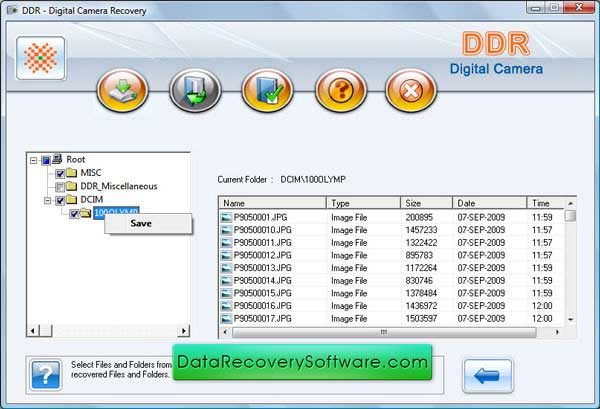This screenshot has height=409, width=600.
Task: Click the MISC folder icon
Action: pyautogui.click(x=72, y=173)
